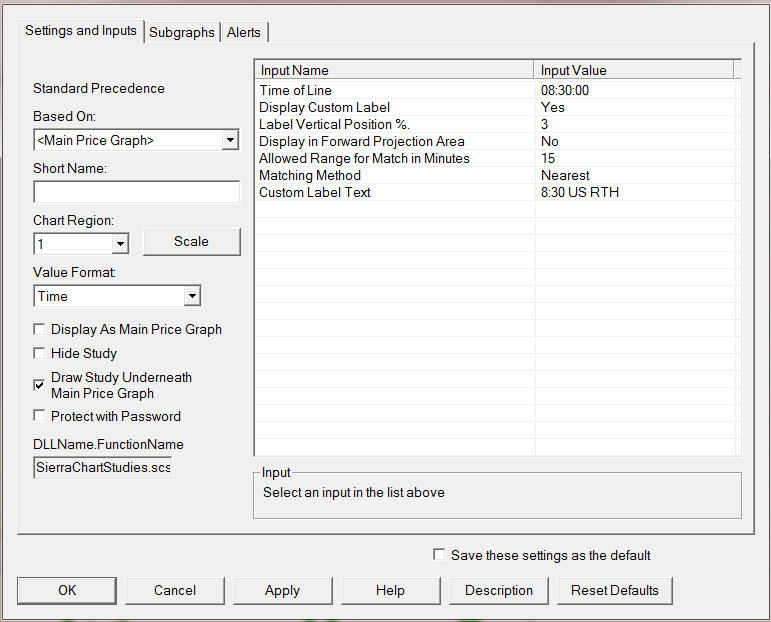Open the Alerts tab
This screenshot has width=771, height=622.
pyautogui.click(x=244, y=32)
